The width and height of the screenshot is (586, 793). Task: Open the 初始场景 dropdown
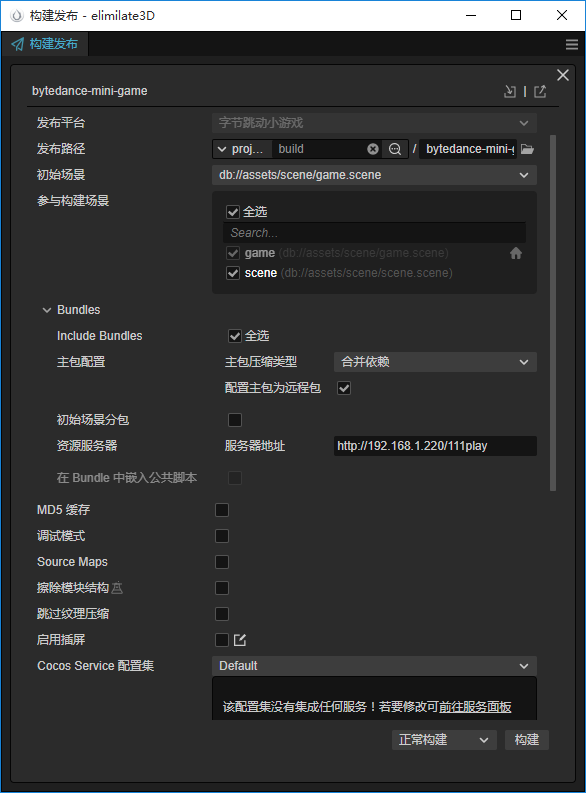[x=374, y=175]
